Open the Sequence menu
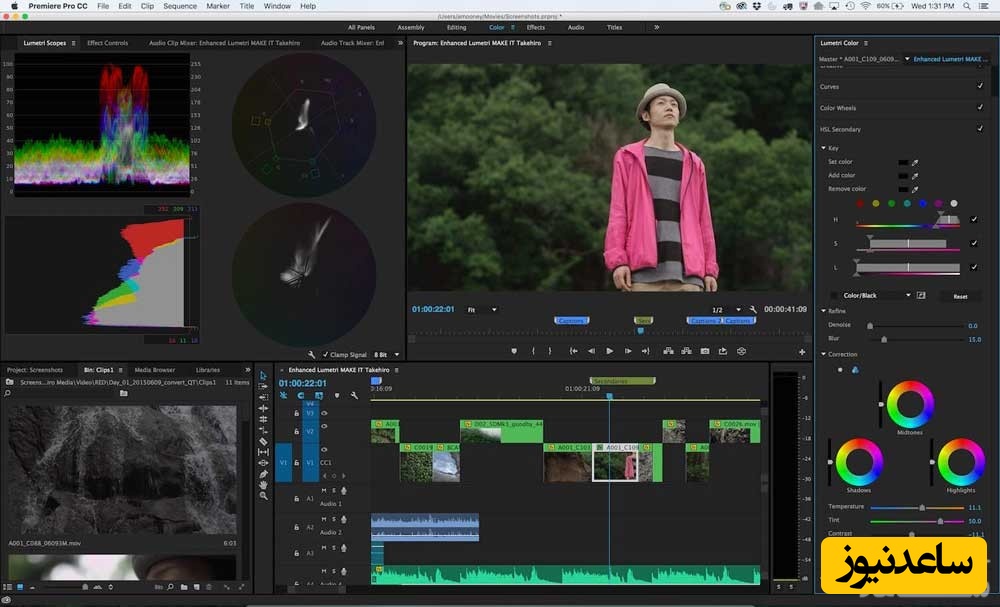Image resolution: width=1000 pixels, height=607 pixels. click(x=180, y=6)
